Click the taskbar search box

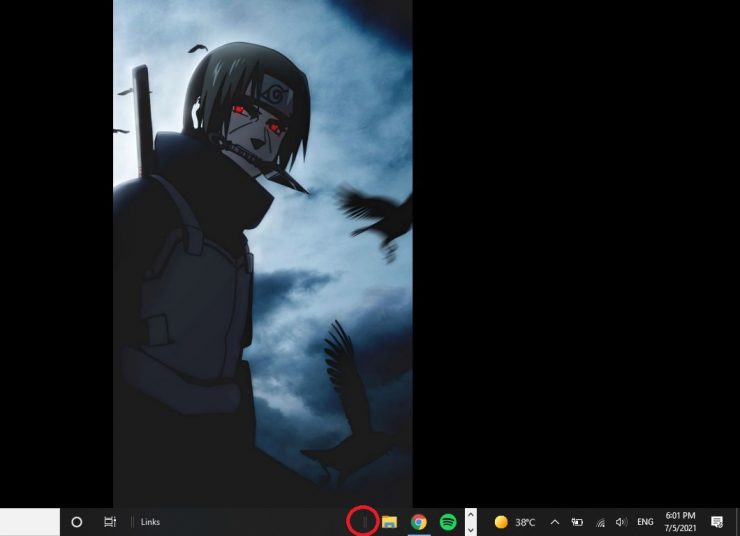pos(30,522)
